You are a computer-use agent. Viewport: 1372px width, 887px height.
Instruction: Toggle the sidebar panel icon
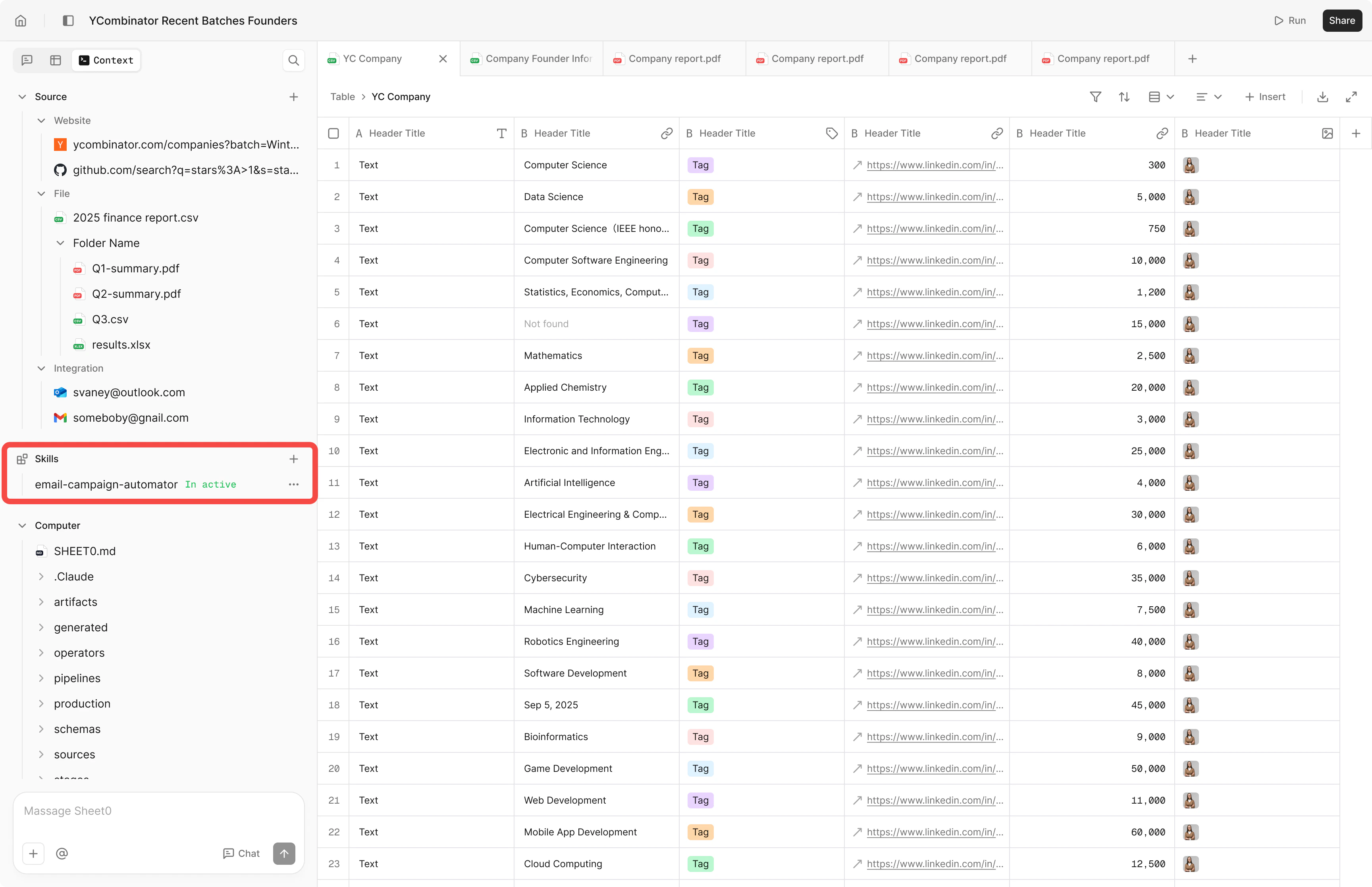pyautogui.click(x=68, y=21)
